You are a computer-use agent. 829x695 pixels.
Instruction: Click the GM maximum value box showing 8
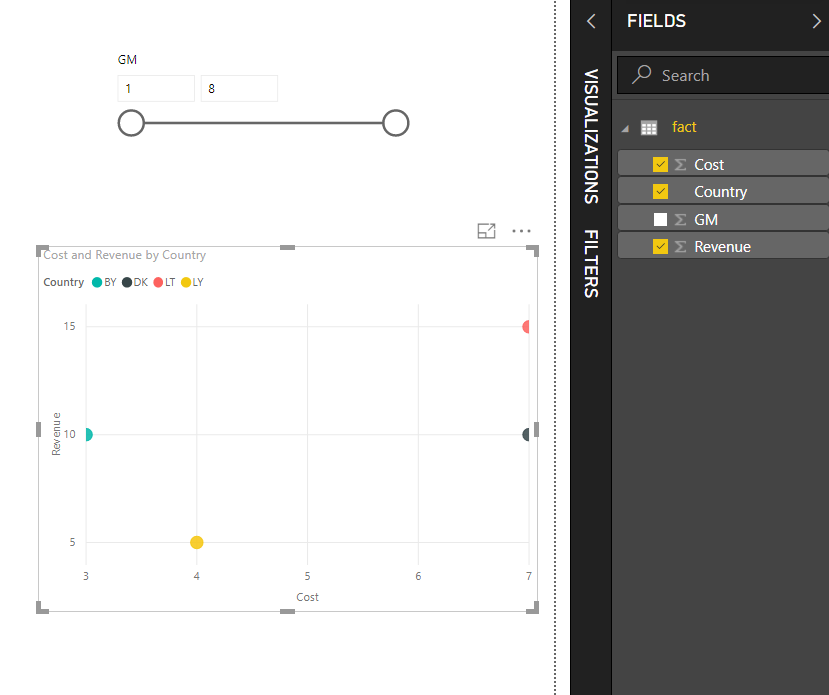[239, 88]
